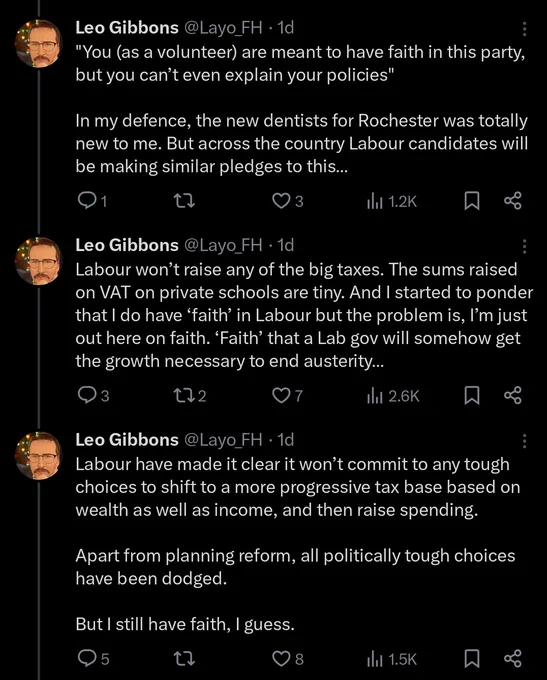This screenshot has width=547, height=680.
Task: Reply to the VAT on private schools tweet
Action: pyautogui.click(x=92, y=396)
